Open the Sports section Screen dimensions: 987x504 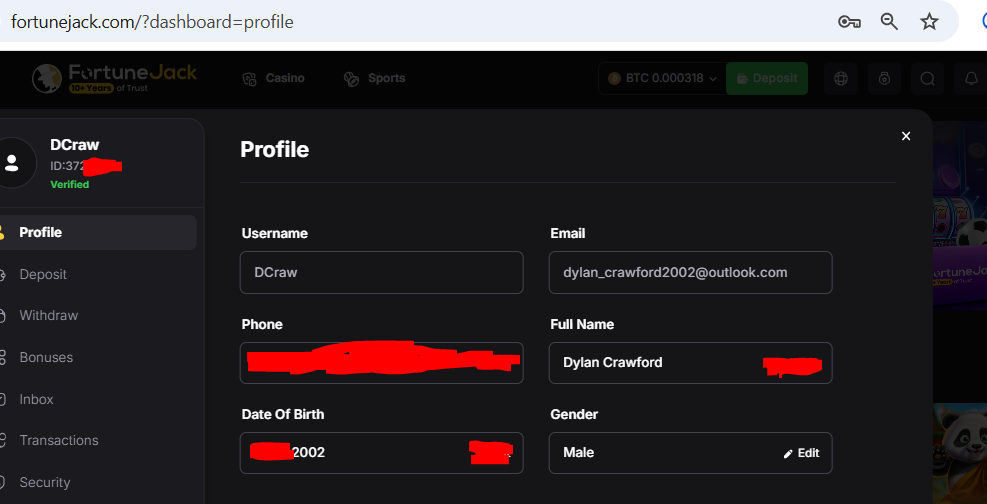(375, 78)
